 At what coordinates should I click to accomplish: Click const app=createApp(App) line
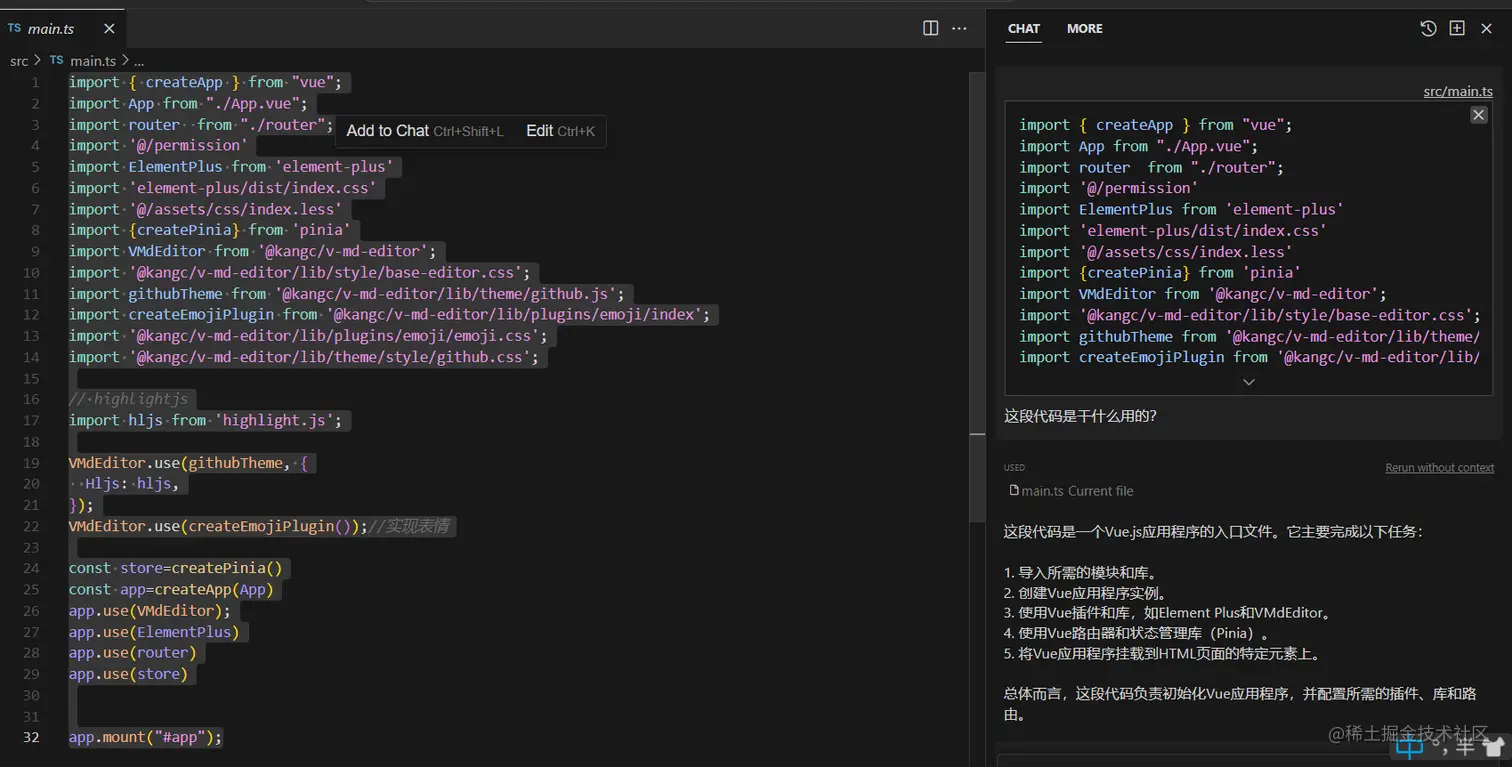171,589
